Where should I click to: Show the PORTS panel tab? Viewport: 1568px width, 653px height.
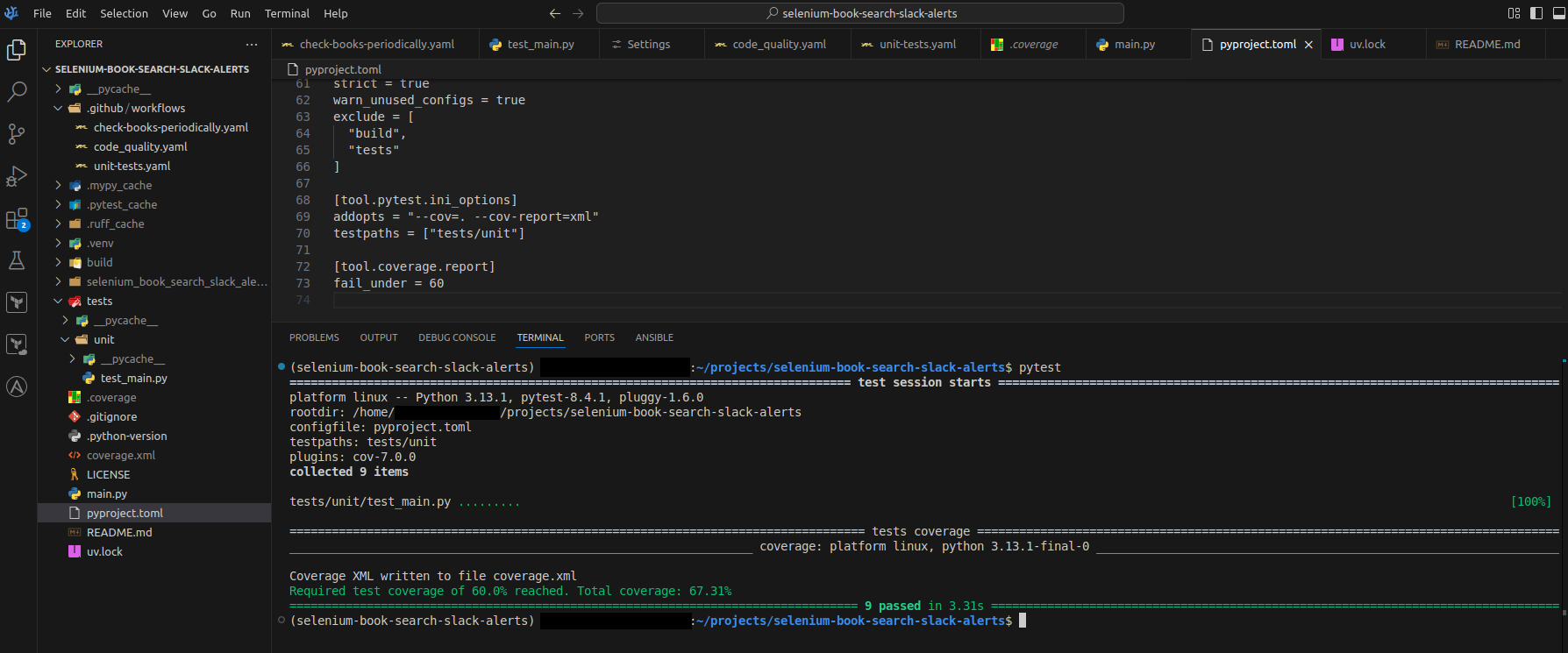click(x=599, y=337)
